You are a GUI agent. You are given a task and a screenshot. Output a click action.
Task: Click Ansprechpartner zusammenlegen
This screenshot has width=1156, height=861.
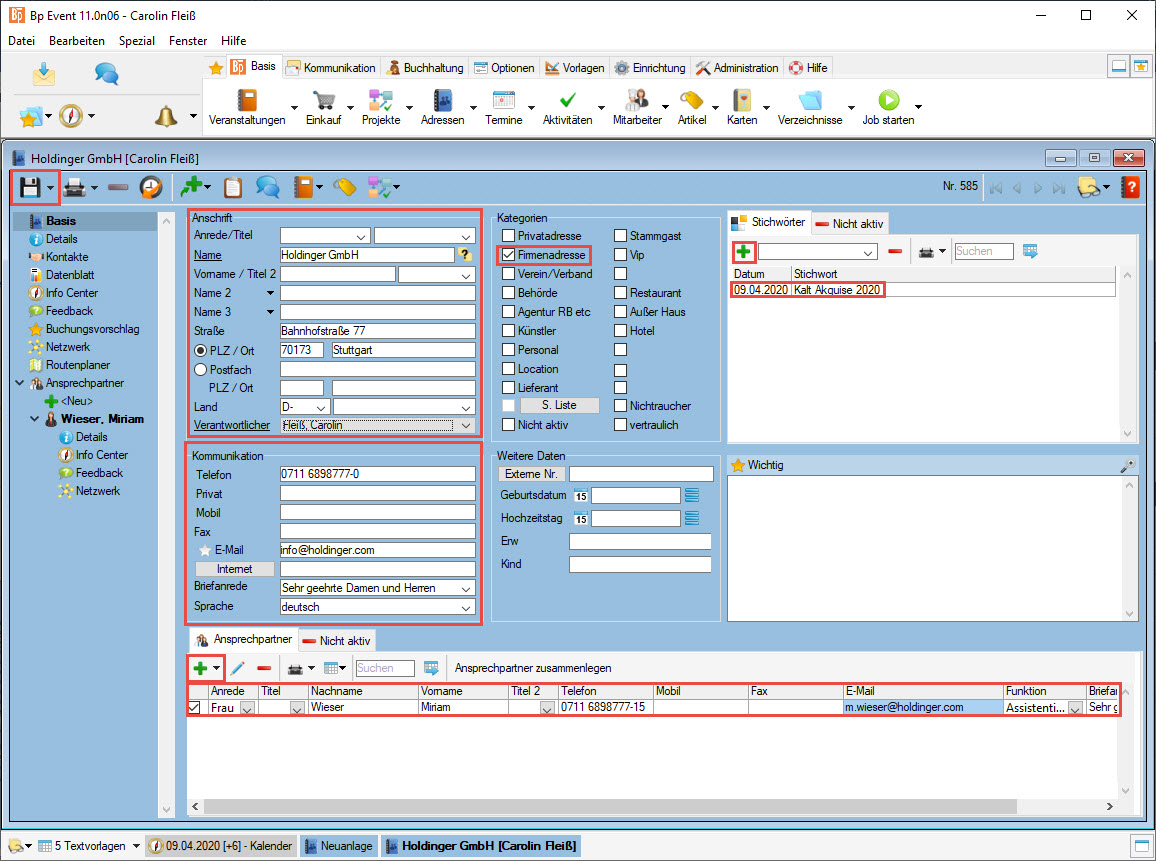click(533, 668)
